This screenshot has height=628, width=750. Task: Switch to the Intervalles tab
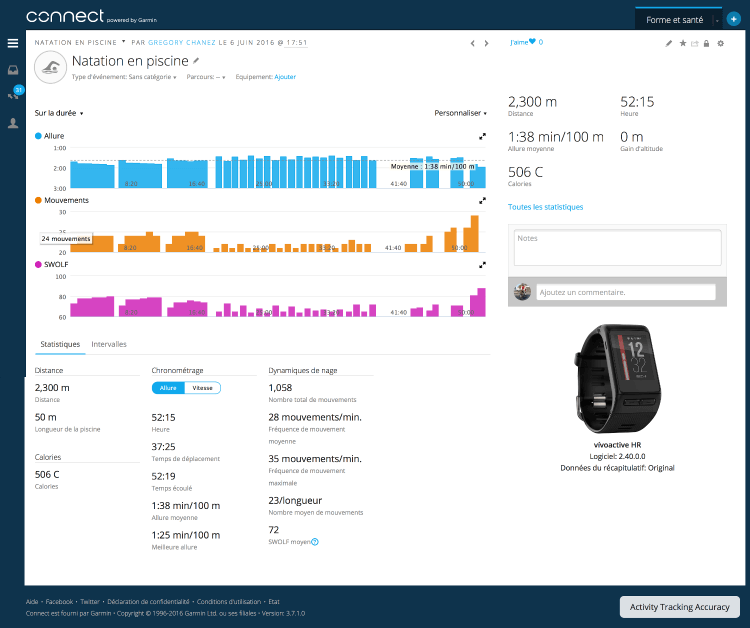point(109,344)
